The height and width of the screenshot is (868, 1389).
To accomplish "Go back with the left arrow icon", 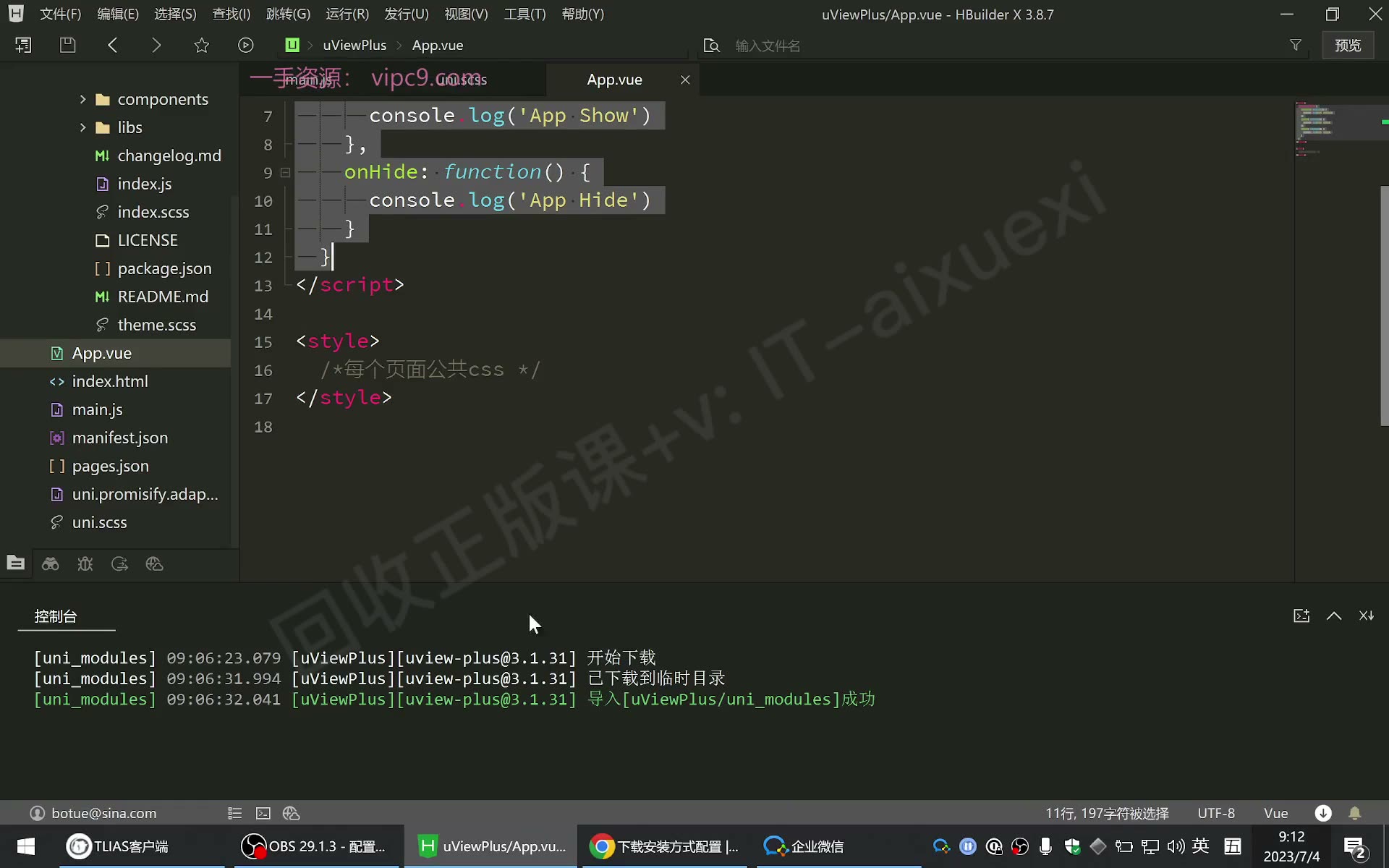I will pos(112,45).
